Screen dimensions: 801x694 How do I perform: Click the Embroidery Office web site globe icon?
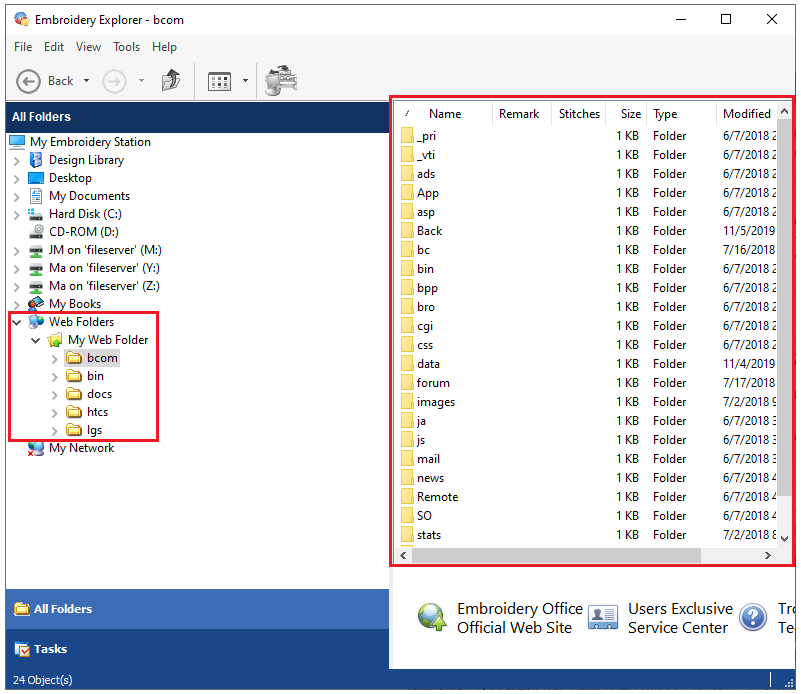click(432, 617)
